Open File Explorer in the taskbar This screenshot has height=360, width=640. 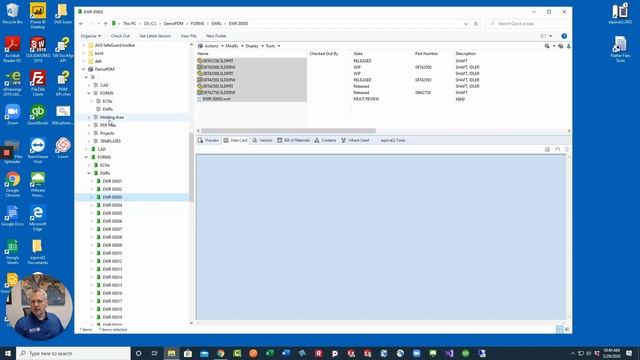click(171, 353)
